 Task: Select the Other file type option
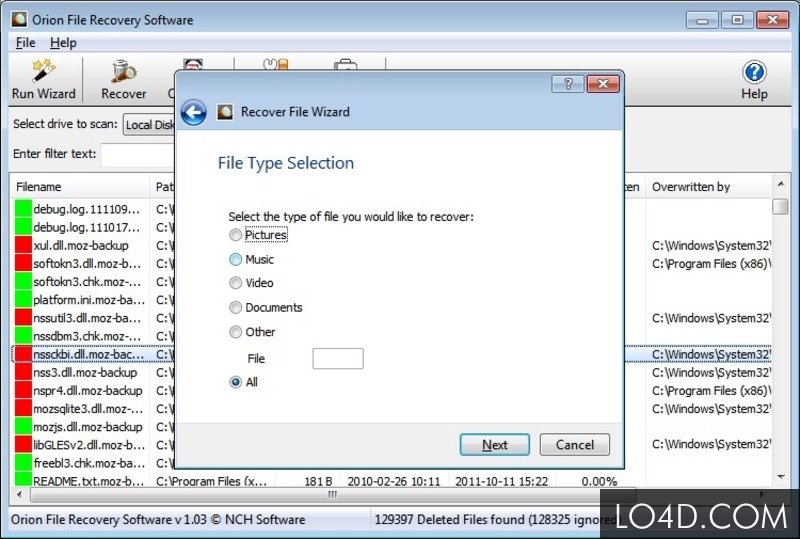click(252, 332)
